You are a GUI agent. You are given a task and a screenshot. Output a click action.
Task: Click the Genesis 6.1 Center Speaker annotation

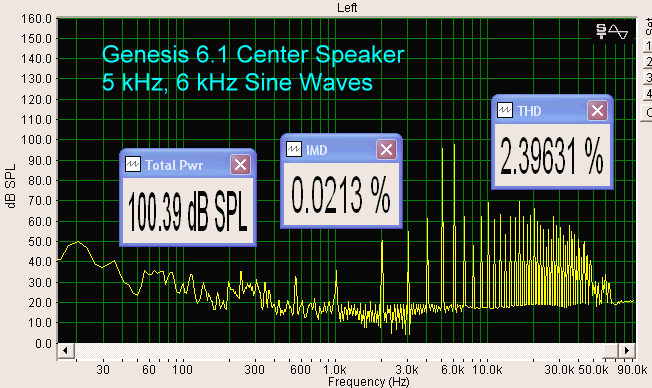click(x=253, y=54)
